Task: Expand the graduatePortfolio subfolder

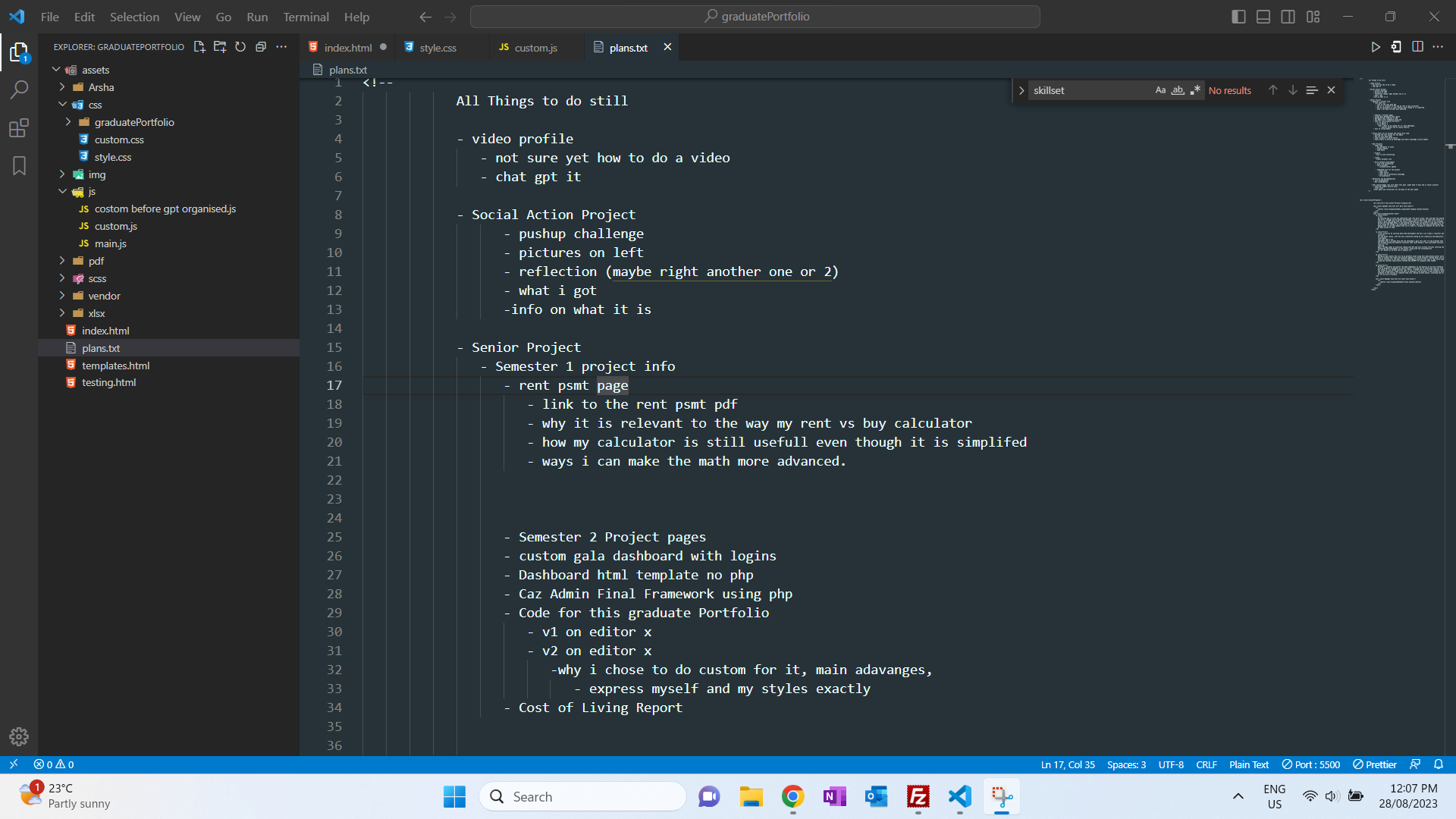Action: pos(168,122)
